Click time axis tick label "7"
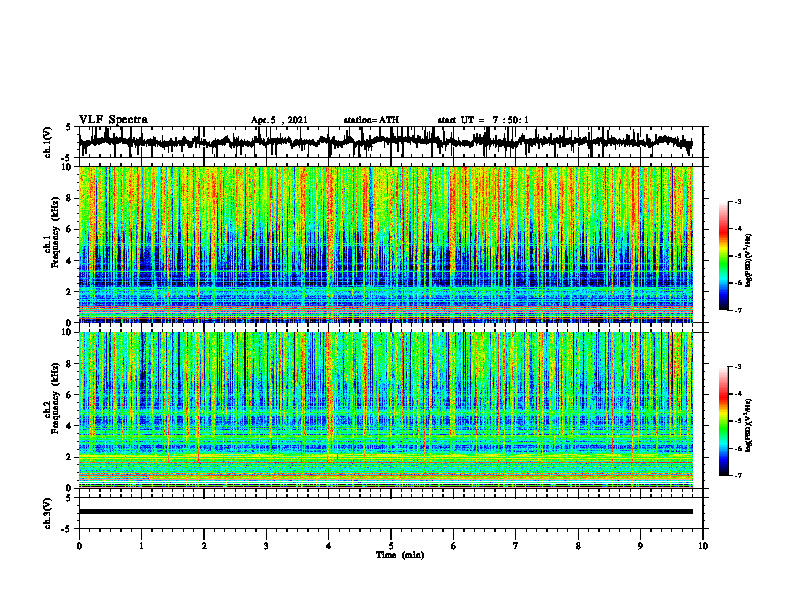Screen dimensions: 792x612 [x=516, y=546]
